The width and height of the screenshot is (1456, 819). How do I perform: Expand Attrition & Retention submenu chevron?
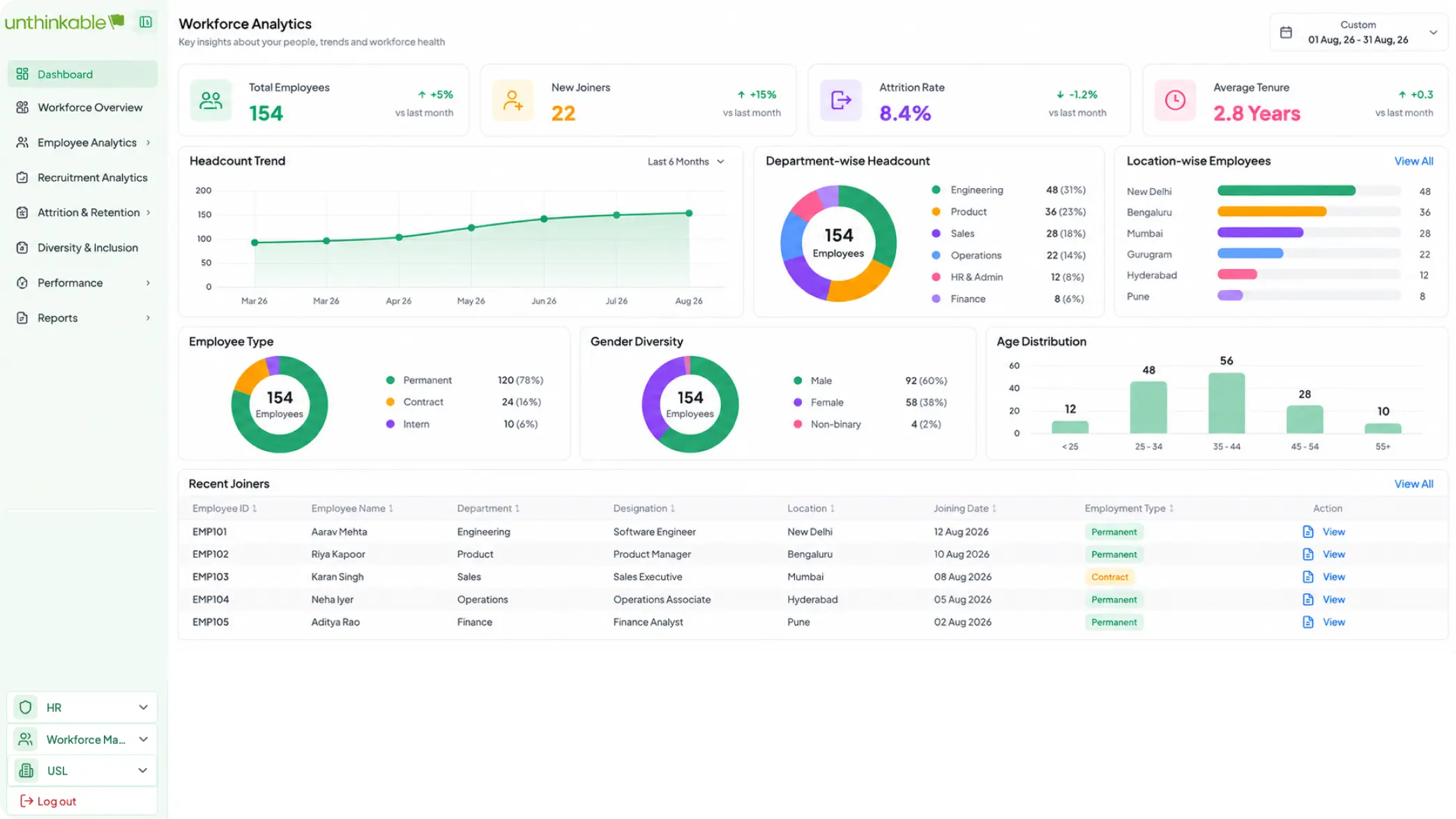148,213
